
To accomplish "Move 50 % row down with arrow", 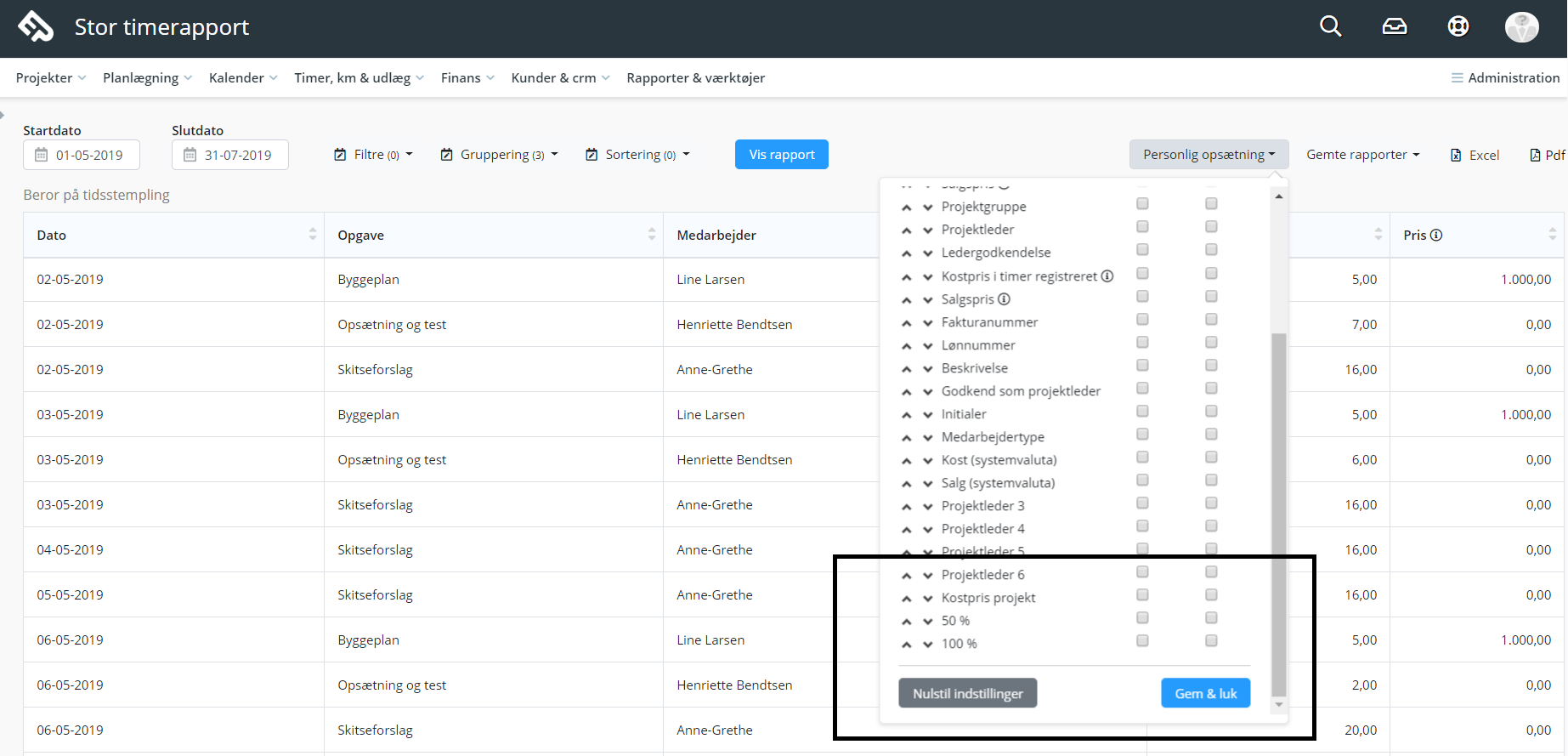I will [x=928, y=622].
